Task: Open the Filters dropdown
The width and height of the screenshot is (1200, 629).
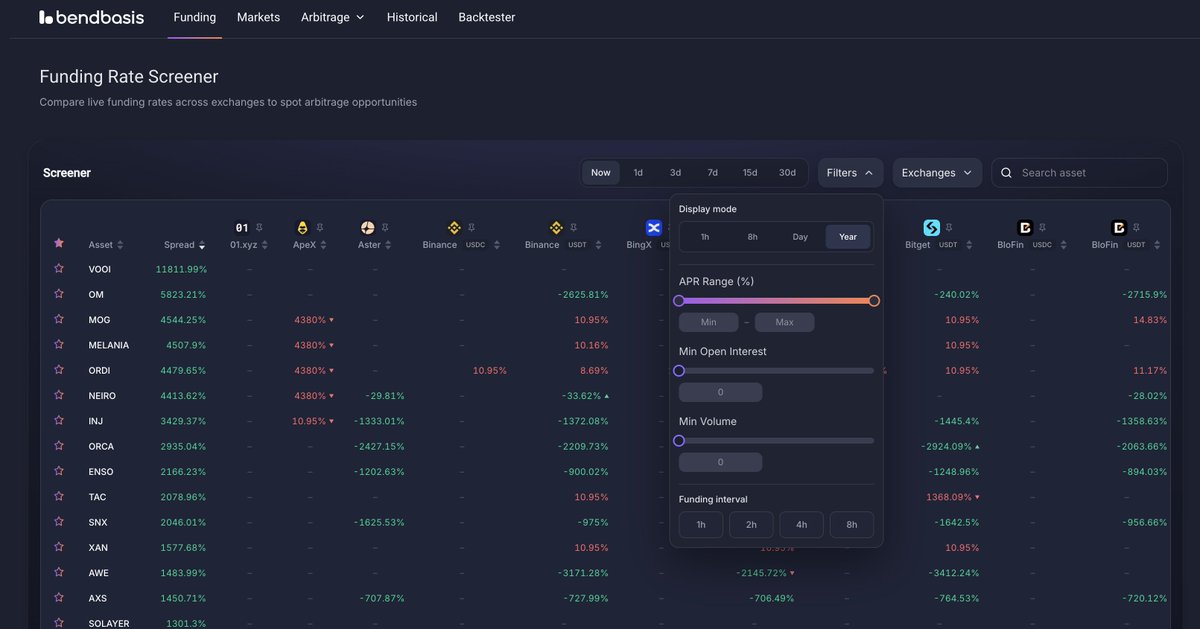Action: click(x=850, y=173)
